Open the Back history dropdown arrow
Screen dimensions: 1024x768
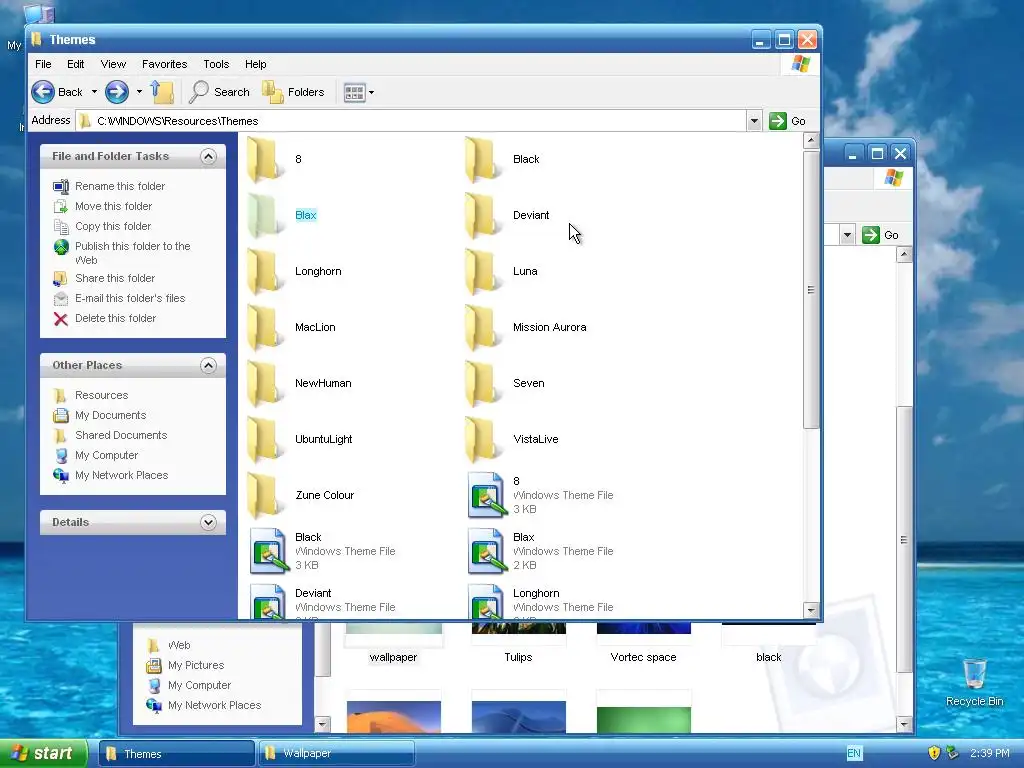pos(94,92)
